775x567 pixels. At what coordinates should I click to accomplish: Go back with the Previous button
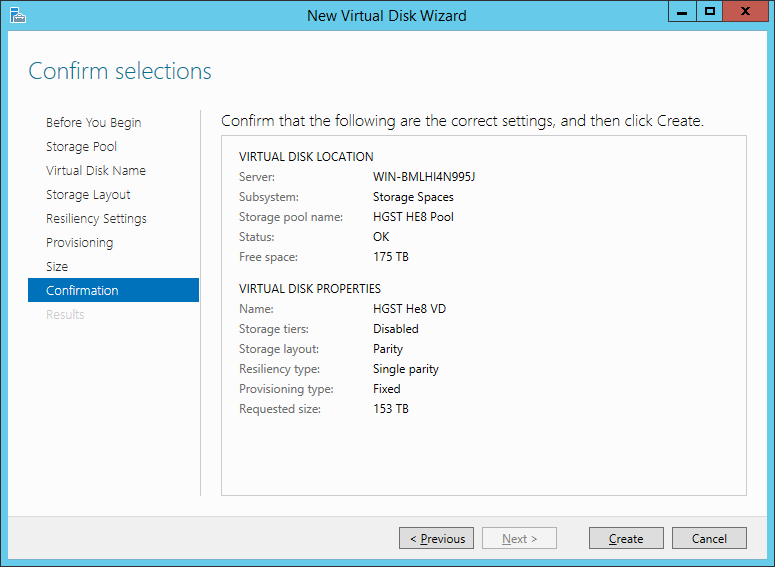click(x=436, y=538)
